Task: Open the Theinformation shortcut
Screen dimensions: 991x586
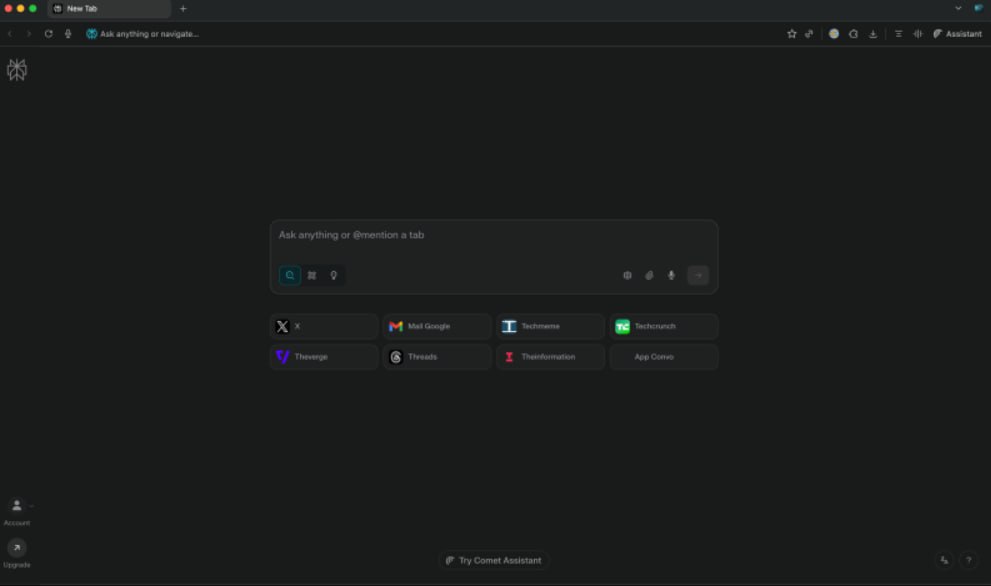Action: tap(550, 357)
